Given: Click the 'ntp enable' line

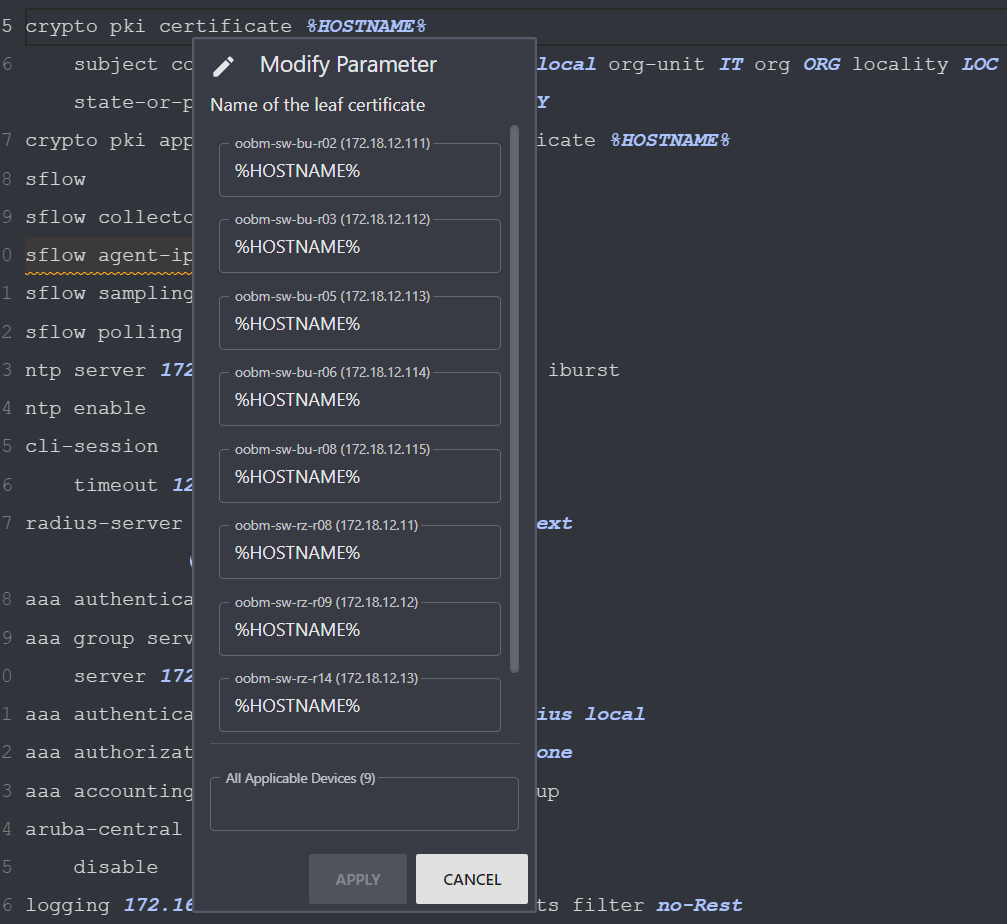Looking at the screenshot, I should pyautogui.click(x=85, y=408).
